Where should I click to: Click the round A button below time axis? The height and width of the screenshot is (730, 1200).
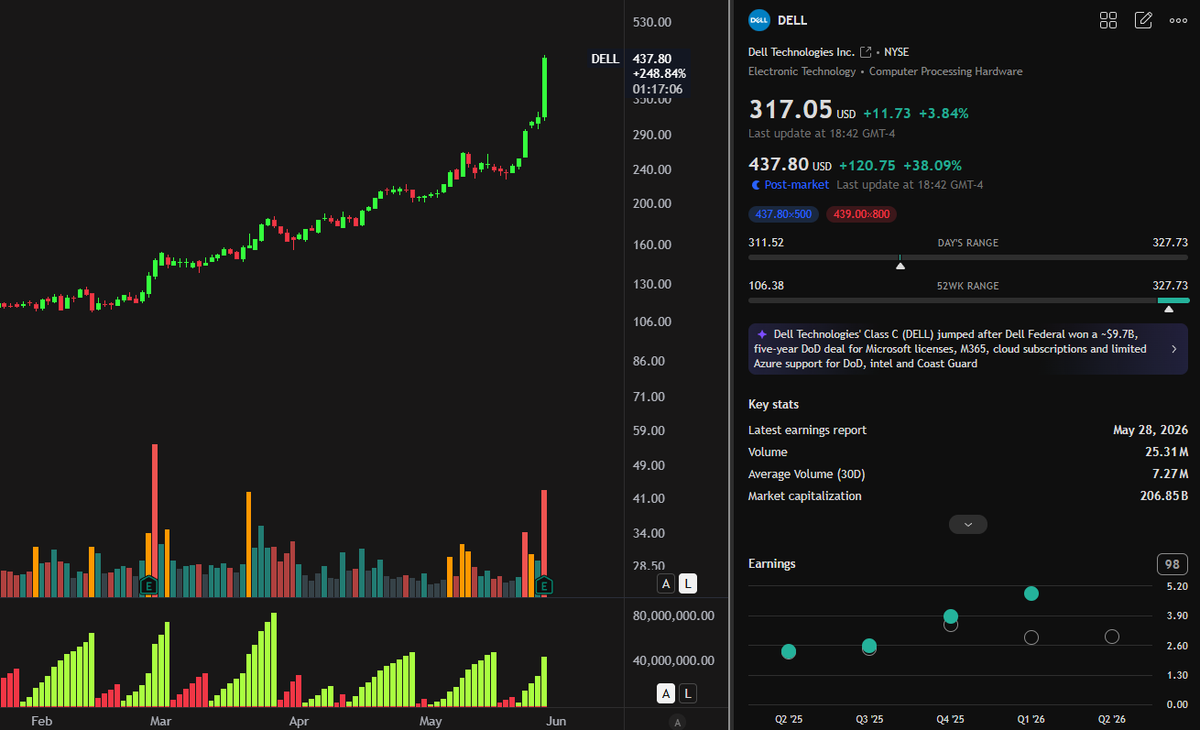pyautogui.click(x=677, y=722)
